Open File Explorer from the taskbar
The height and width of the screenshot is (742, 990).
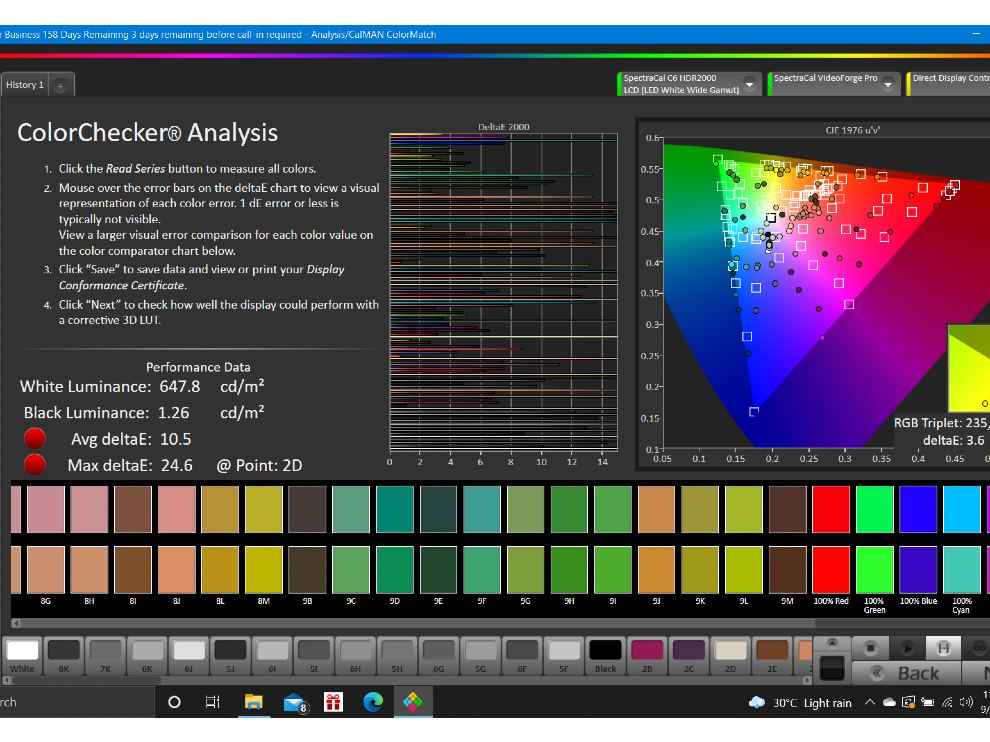pos(253,702)
